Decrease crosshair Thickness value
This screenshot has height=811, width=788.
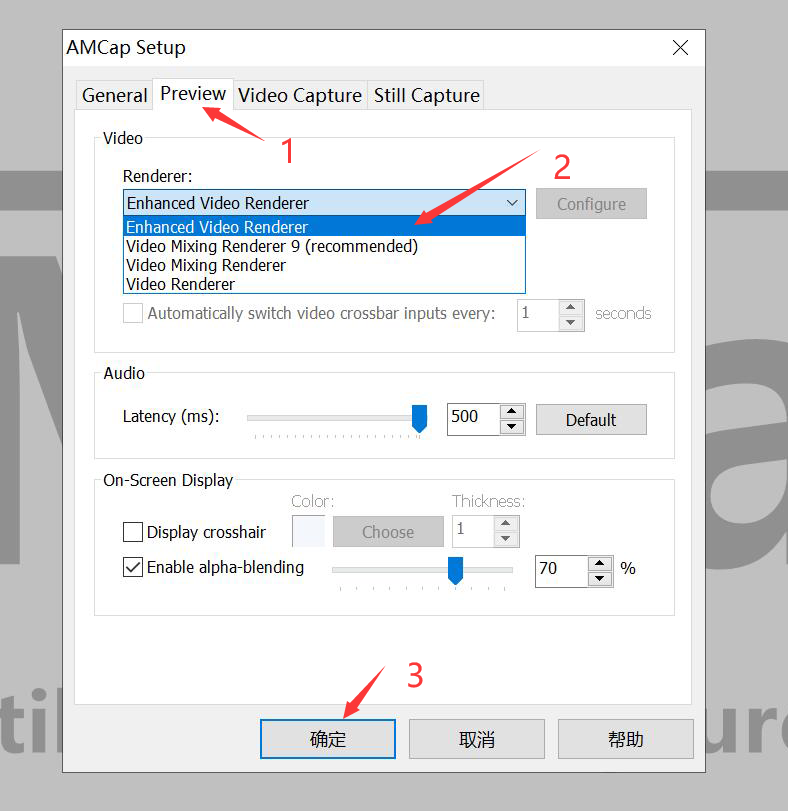[506, 539]
